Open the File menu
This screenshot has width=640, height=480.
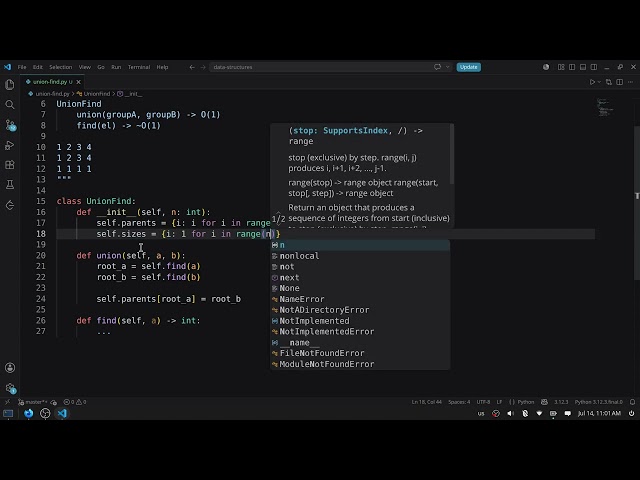[22, 67]
